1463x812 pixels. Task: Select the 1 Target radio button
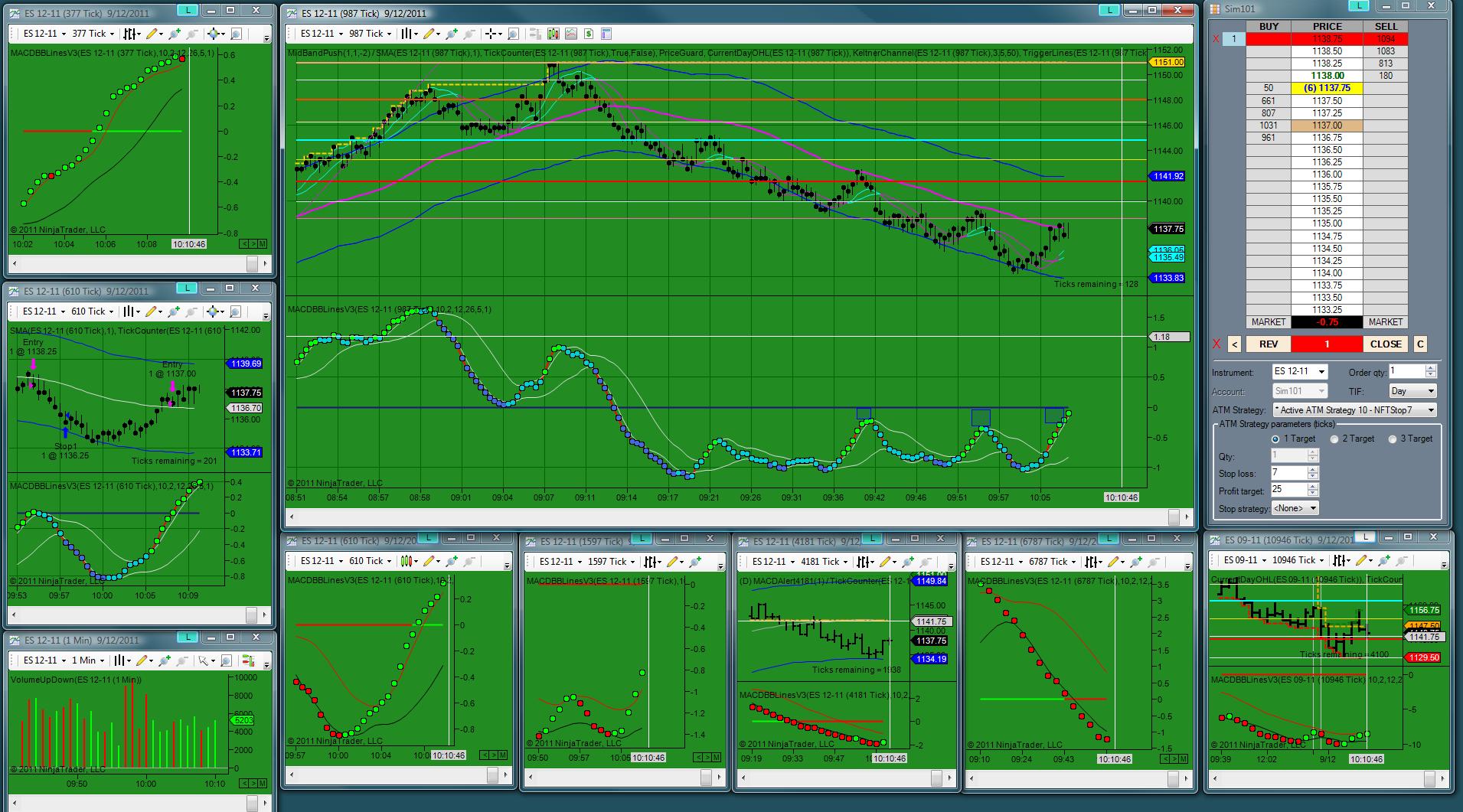click(1275, 439)
